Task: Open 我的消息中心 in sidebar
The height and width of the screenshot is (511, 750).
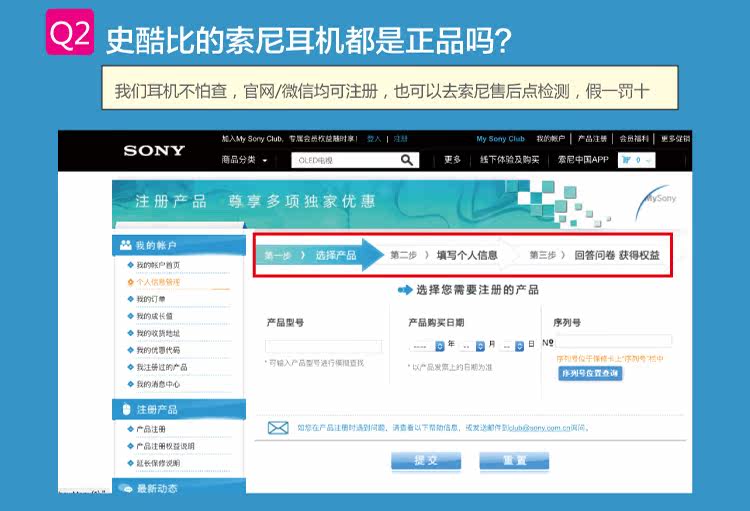Action: point(158,384)
